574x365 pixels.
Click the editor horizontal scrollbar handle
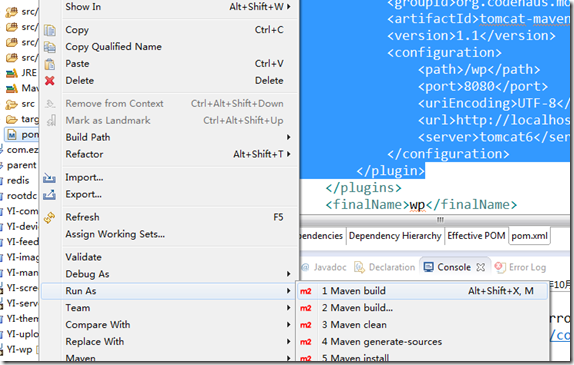[x=440, y=220]
